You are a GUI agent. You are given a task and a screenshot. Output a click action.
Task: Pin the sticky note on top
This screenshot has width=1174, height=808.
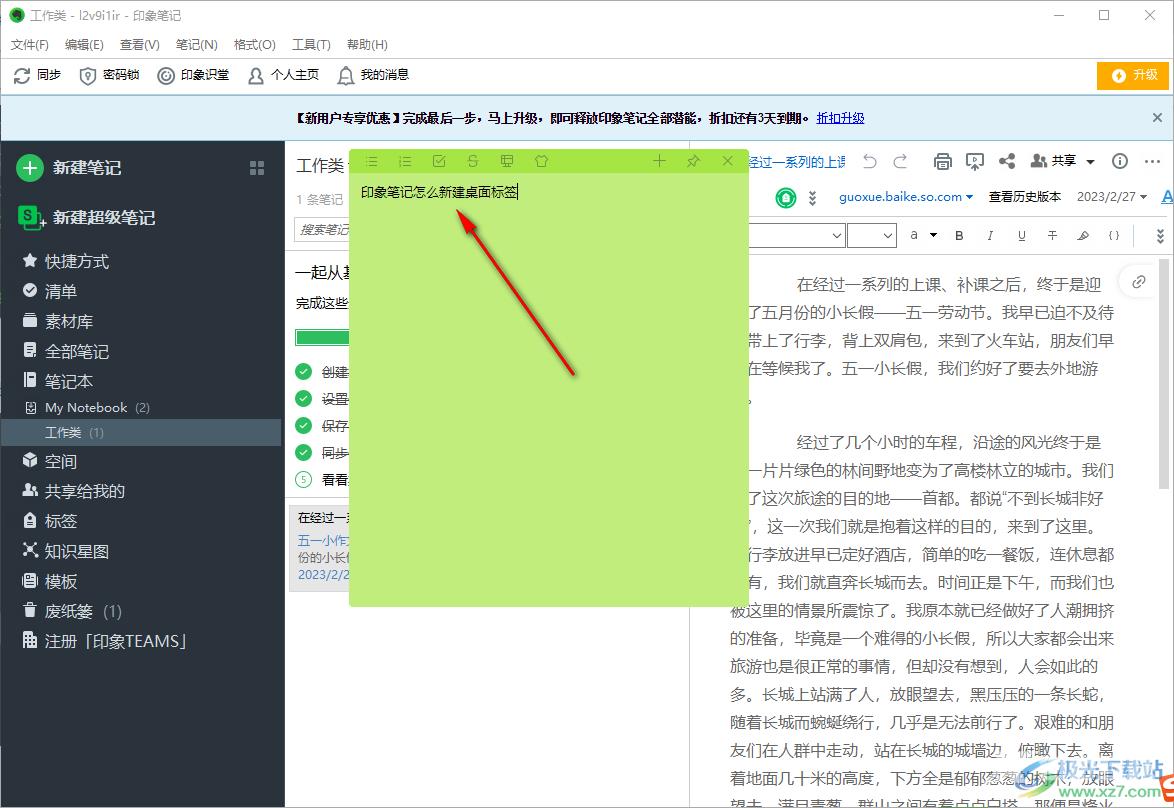point(693,161)
